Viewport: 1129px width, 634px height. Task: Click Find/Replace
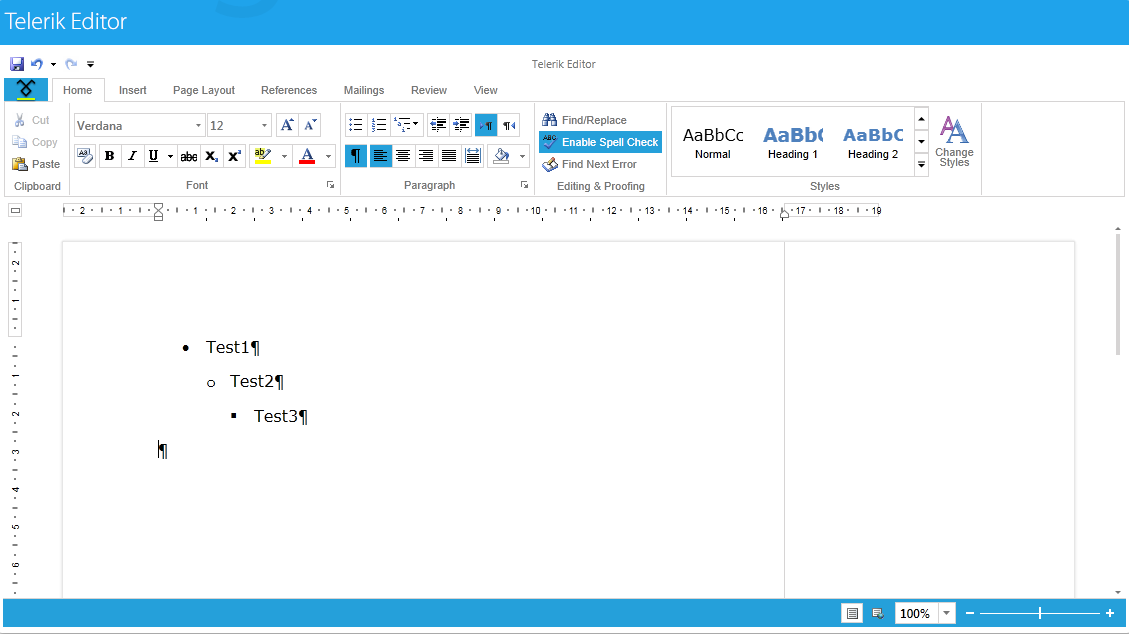tap(585, 120)
